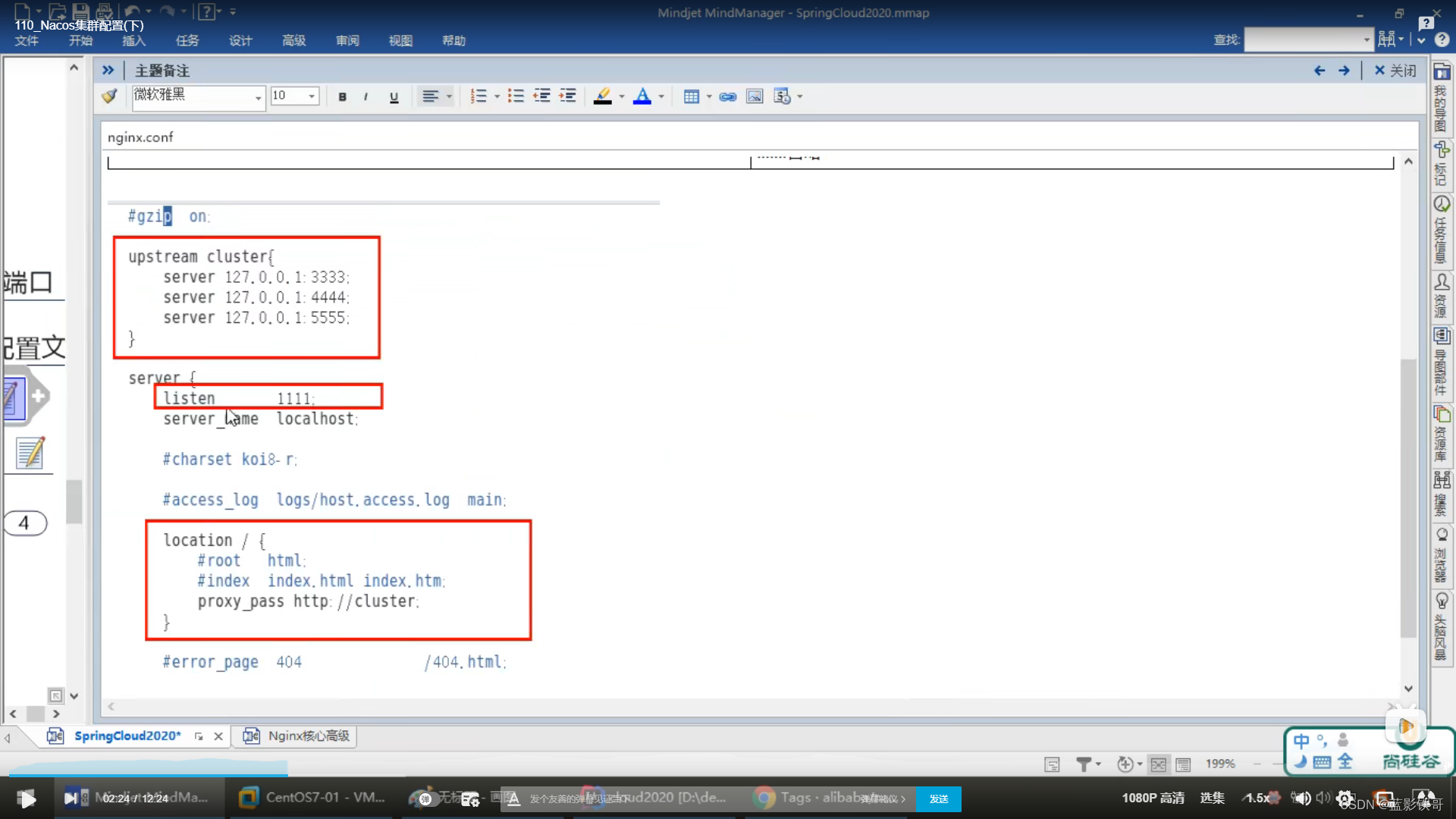Open the 查找 search field dropdown
This screenshot has height=819, width=1456.
(1367, 39)
